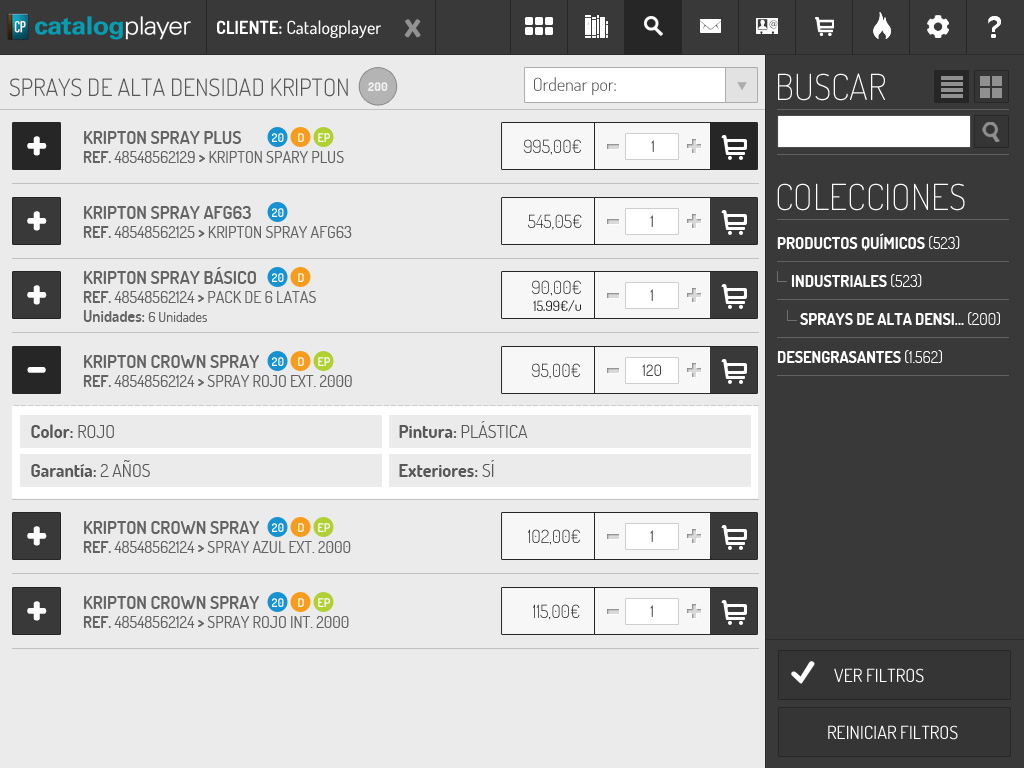Add Spray Azul Ext. 2000 to cart
Viewport: 1024px width, 768px height.
(734, 536)
